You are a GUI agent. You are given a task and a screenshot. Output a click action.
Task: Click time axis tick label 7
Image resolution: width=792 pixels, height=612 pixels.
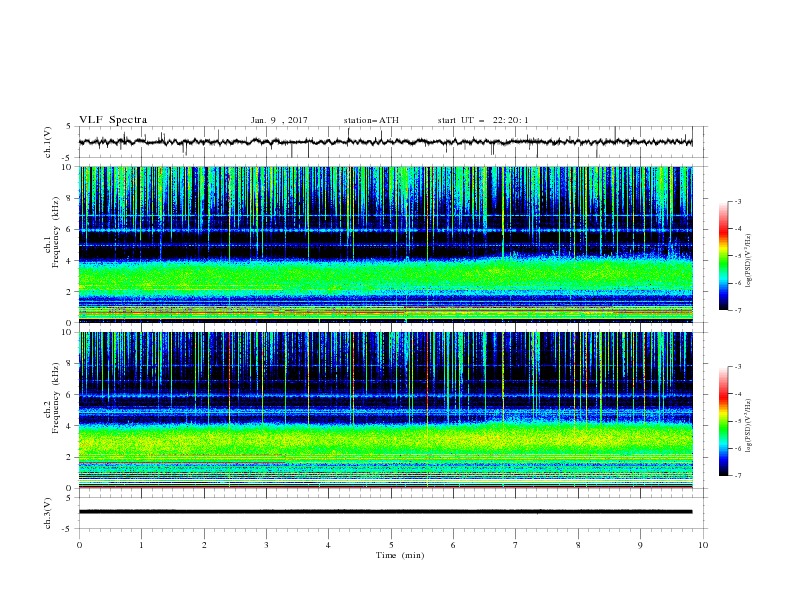coord(516,545)
